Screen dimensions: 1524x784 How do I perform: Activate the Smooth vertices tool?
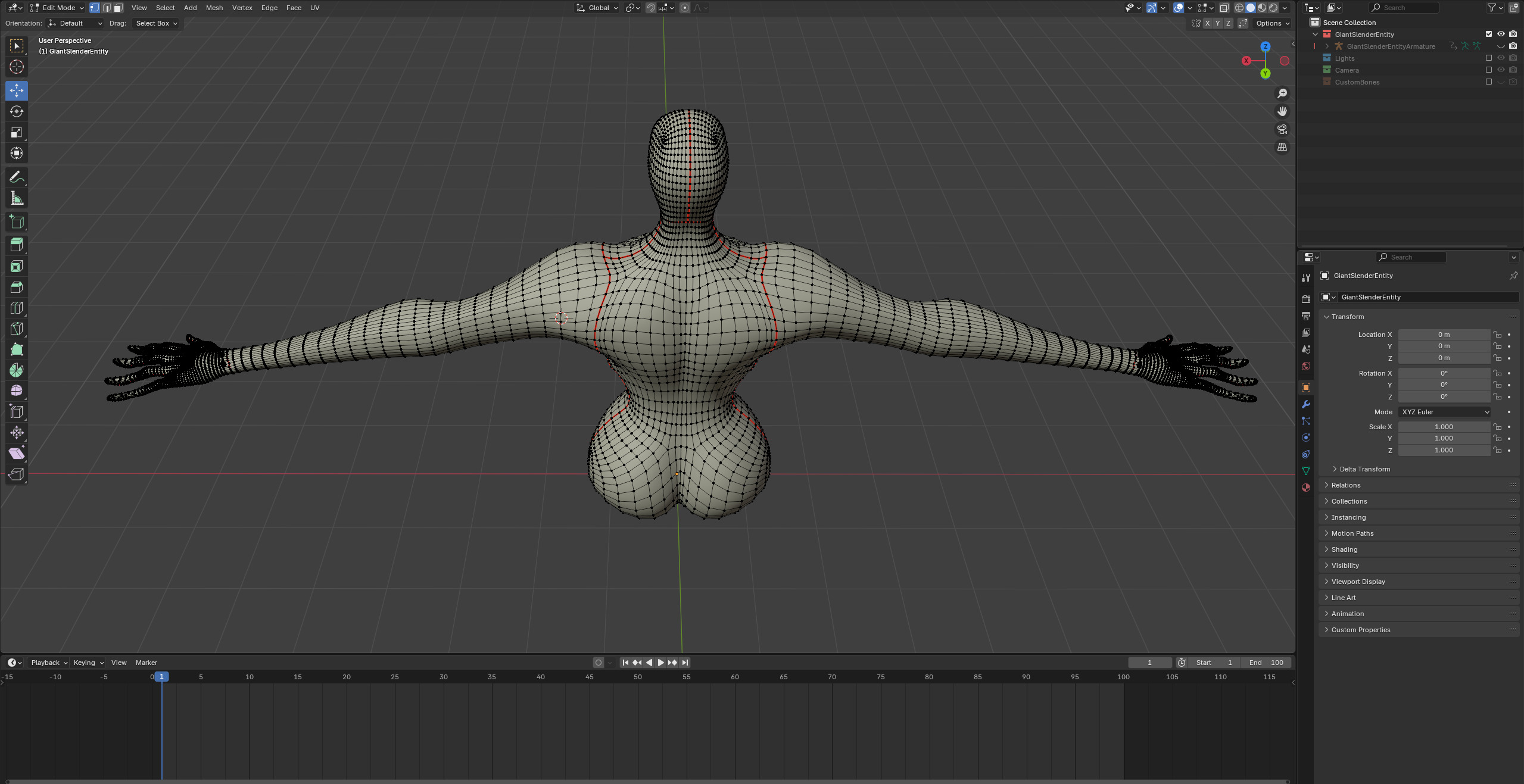(x=17, y=391)
